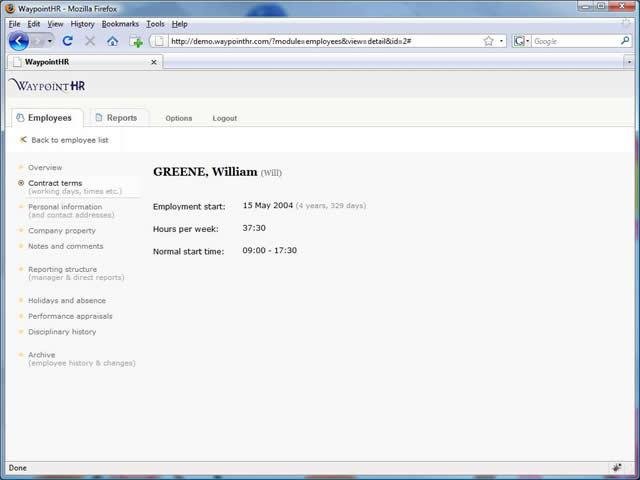Click the new tab green plus icon

click(x=136, y=41)
